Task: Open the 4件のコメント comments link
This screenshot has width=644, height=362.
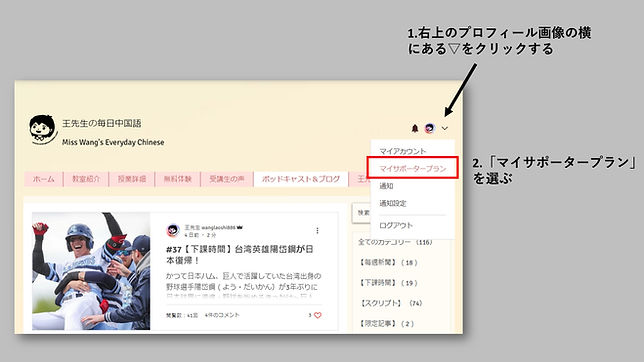Action: tap(222, 315)
